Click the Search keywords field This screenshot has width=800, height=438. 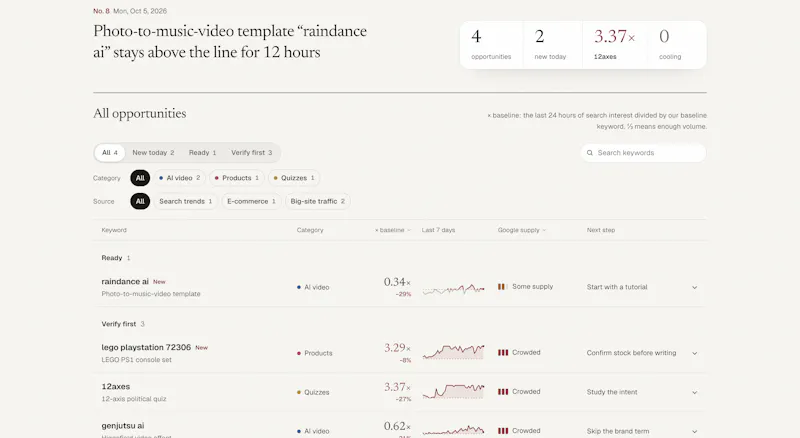click(643, 153)
